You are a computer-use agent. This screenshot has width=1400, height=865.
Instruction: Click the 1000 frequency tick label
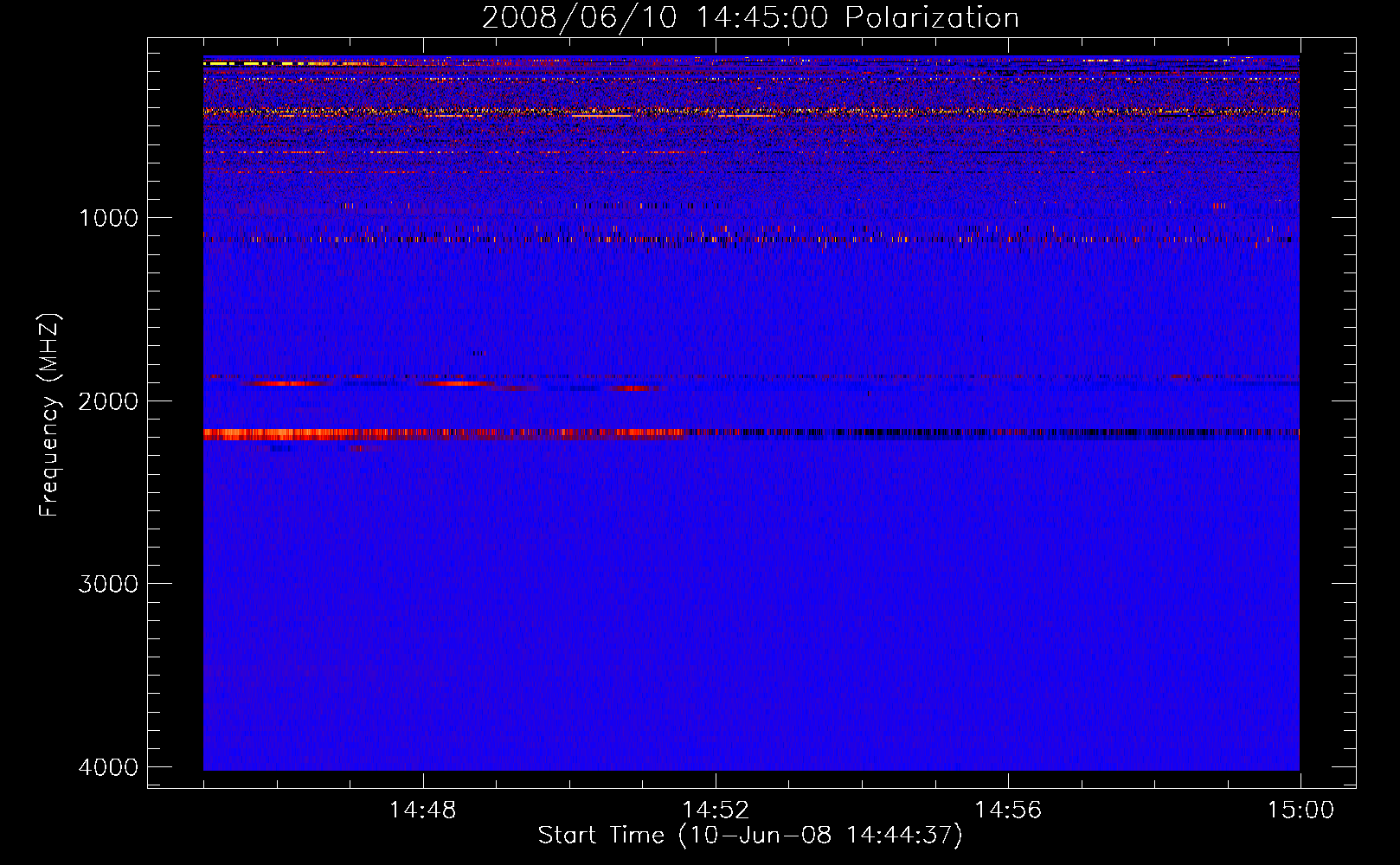point(108,217)
